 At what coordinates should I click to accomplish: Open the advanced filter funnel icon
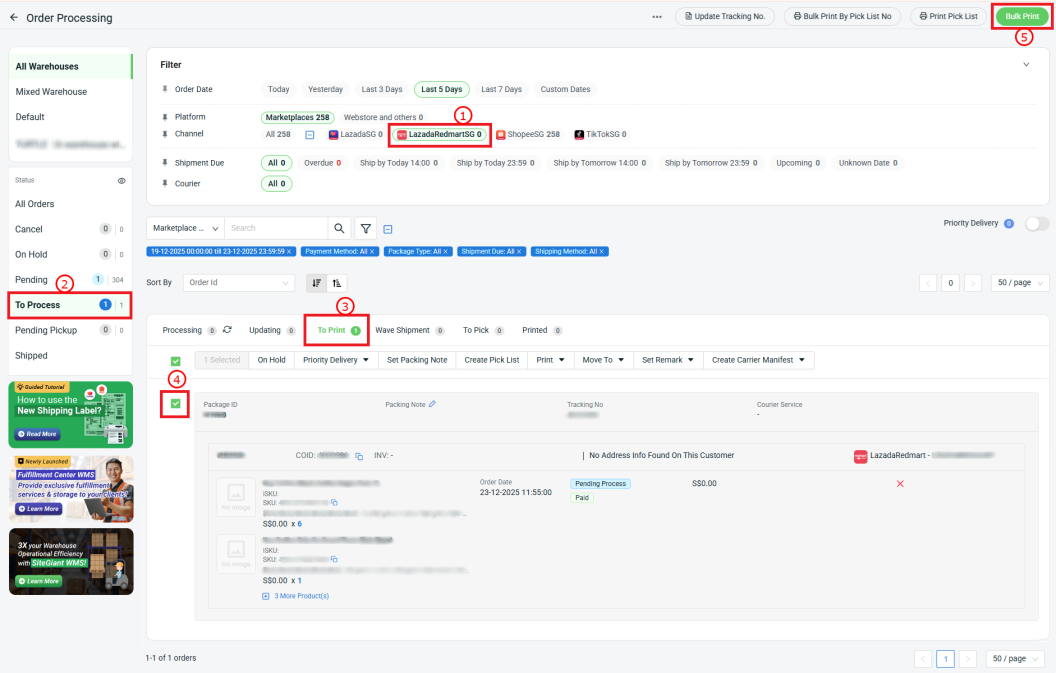[x=366, y=228]
